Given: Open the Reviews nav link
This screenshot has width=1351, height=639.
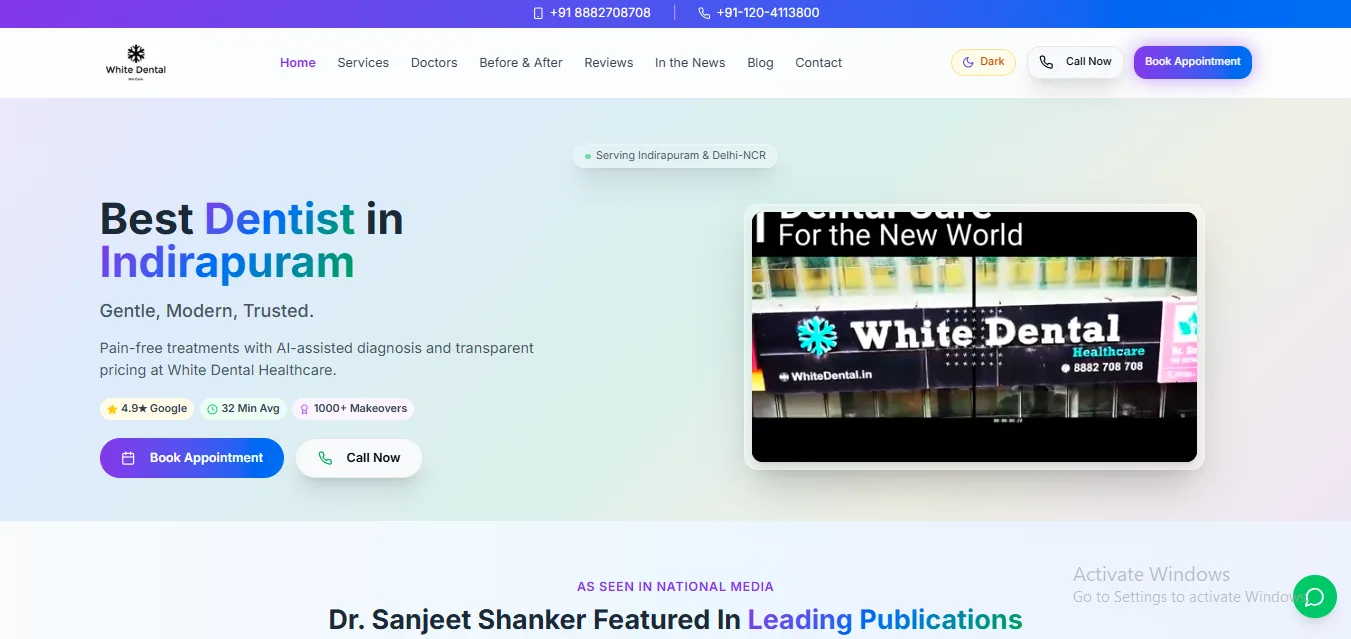Looking at the screenshot, I should [609, 62].
